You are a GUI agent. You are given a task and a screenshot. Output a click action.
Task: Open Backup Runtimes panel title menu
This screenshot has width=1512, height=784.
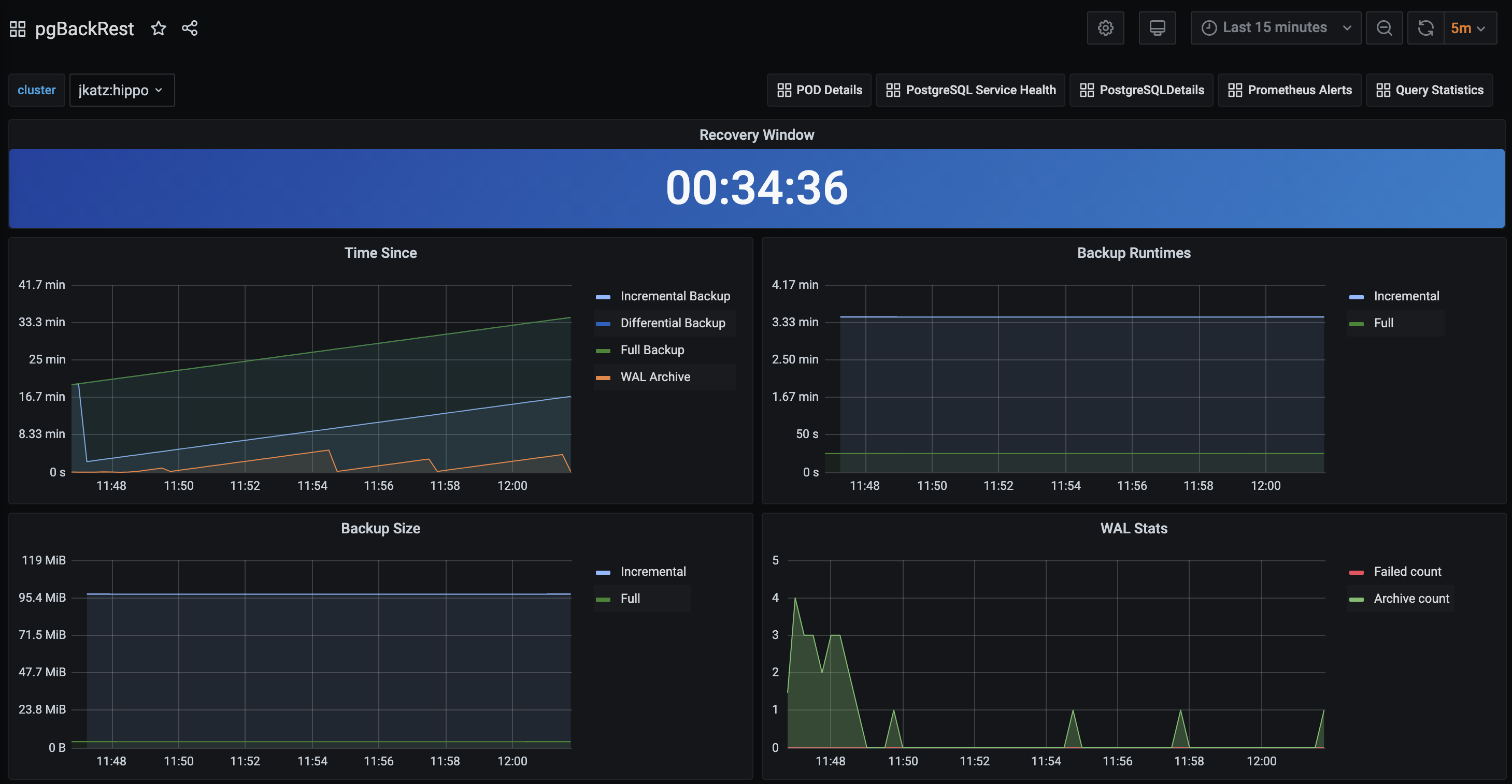click(x=1133, y=253)
